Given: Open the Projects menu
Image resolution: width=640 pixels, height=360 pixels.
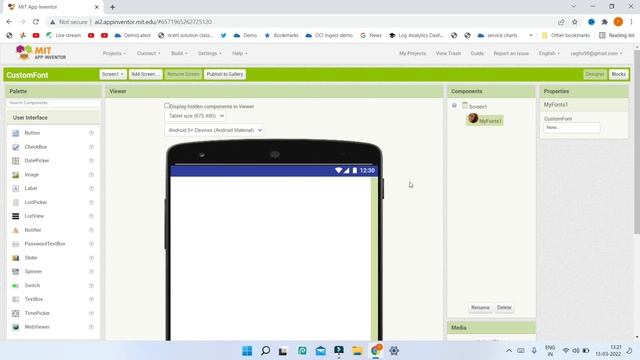Looking at the screenshot, I should click(x=114, y=53).
